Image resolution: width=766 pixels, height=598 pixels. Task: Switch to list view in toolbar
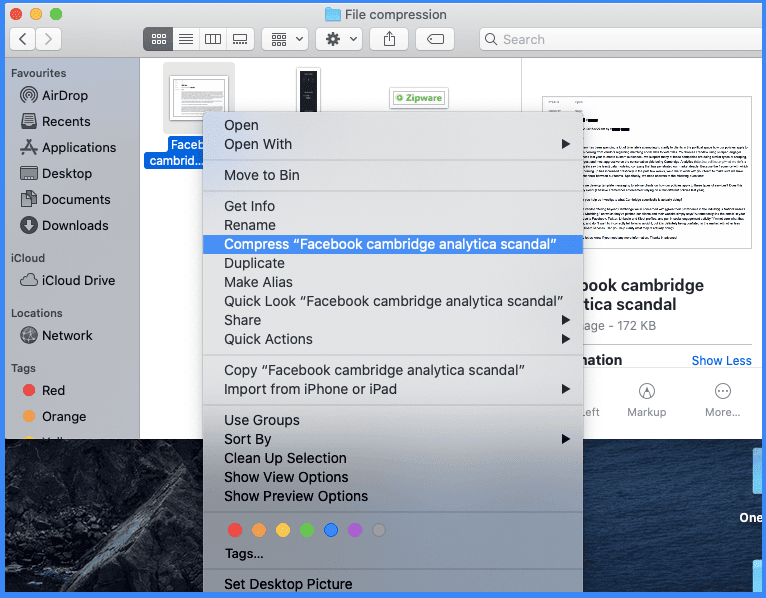(186, 39)
